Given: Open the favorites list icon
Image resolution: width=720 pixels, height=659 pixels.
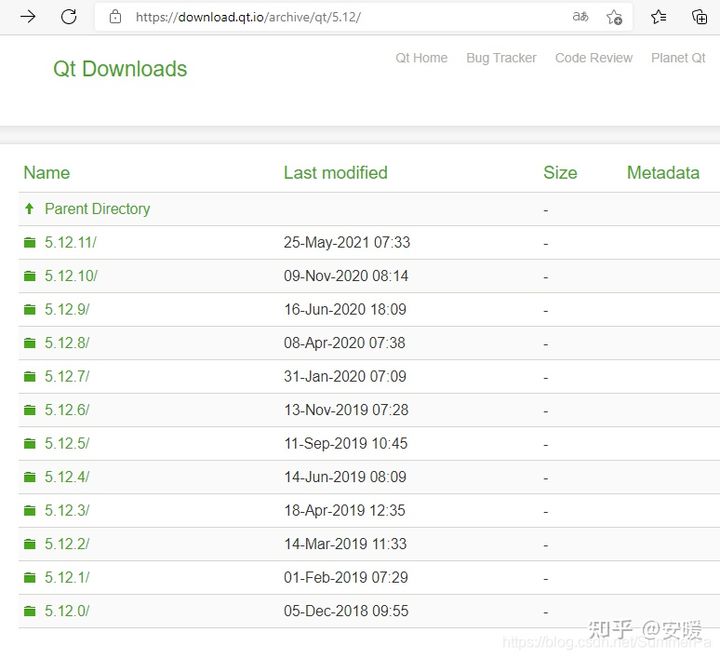Looking at the screenshot, I should (x=658, y=17).
